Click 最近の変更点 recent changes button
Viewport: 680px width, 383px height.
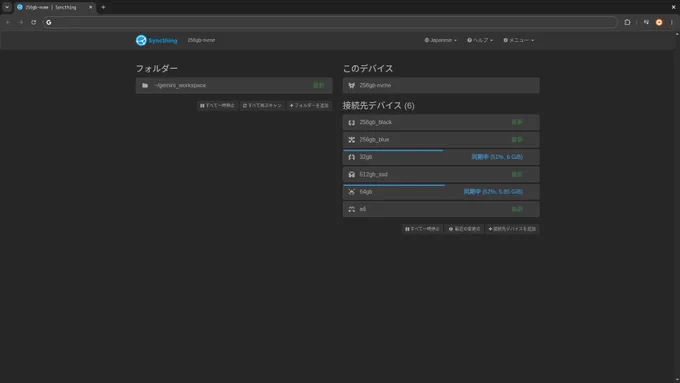[x=464, y=229]
